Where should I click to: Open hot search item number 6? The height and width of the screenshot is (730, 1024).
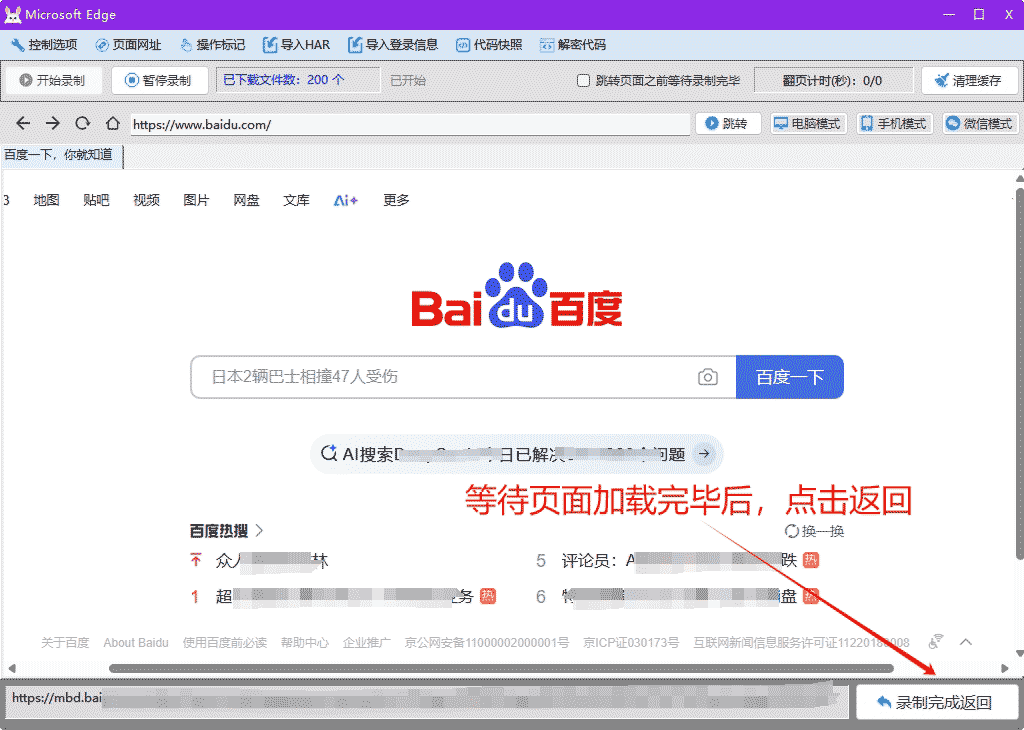click(x=678, y=596)
